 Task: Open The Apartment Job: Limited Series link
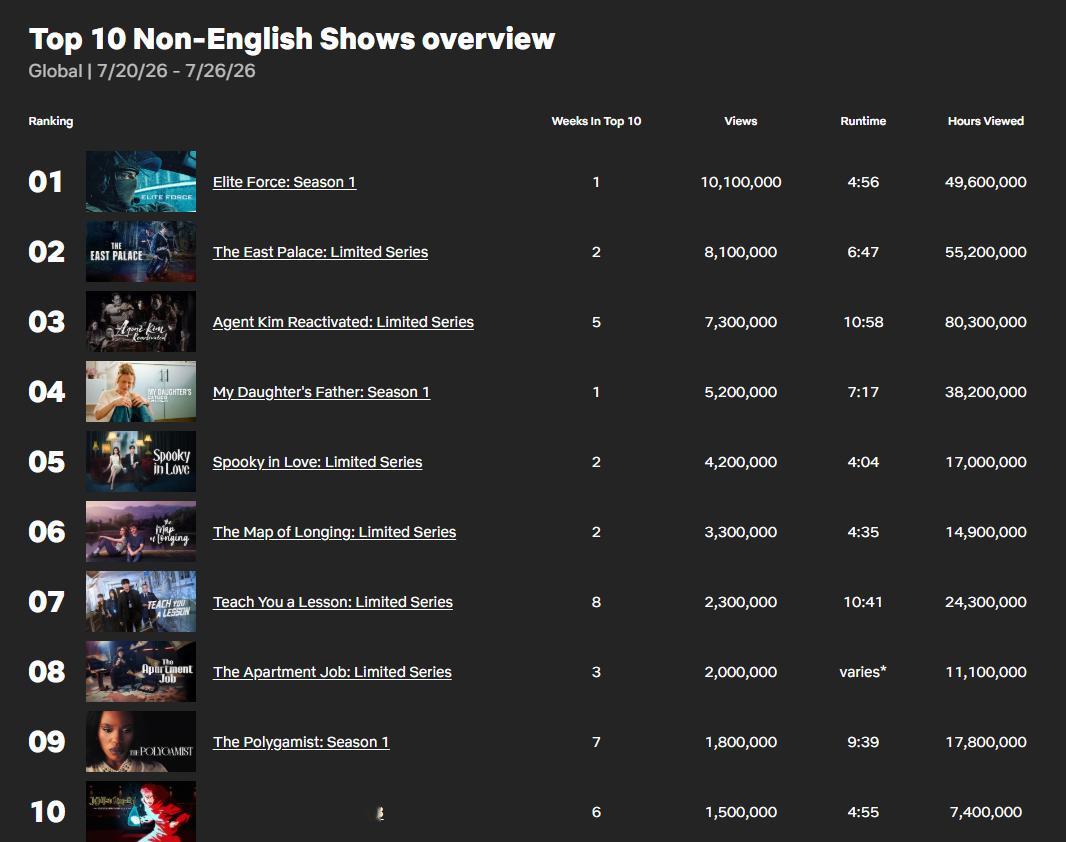332,672
